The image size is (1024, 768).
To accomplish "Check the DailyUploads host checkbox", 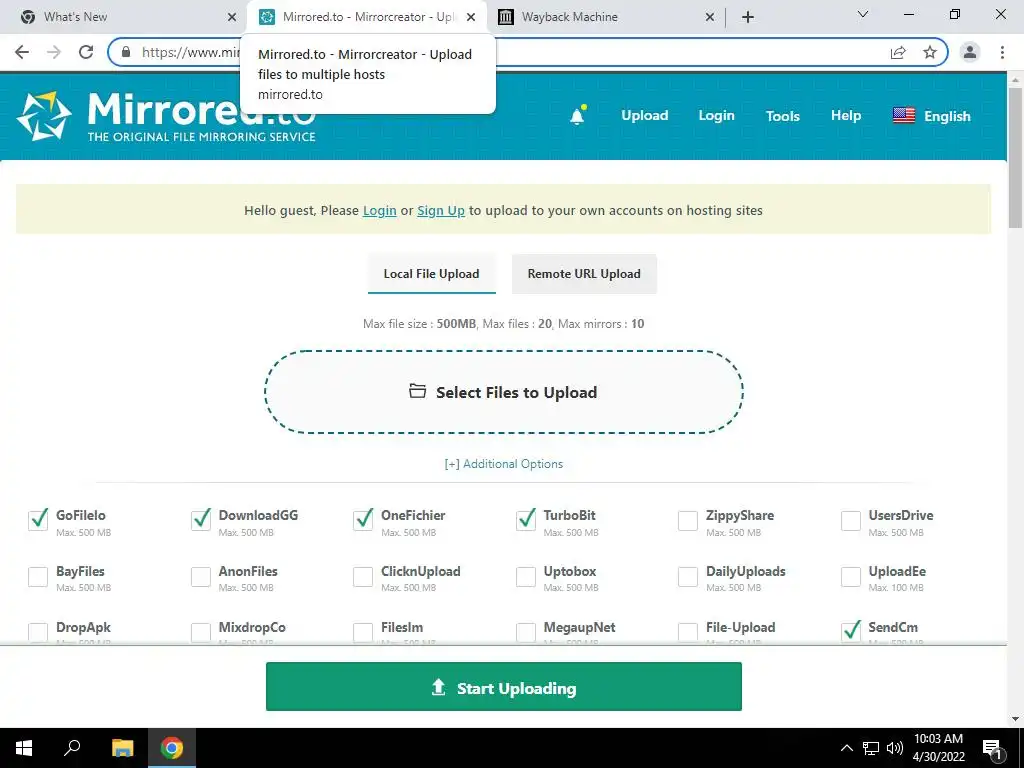I will [688, 577].
